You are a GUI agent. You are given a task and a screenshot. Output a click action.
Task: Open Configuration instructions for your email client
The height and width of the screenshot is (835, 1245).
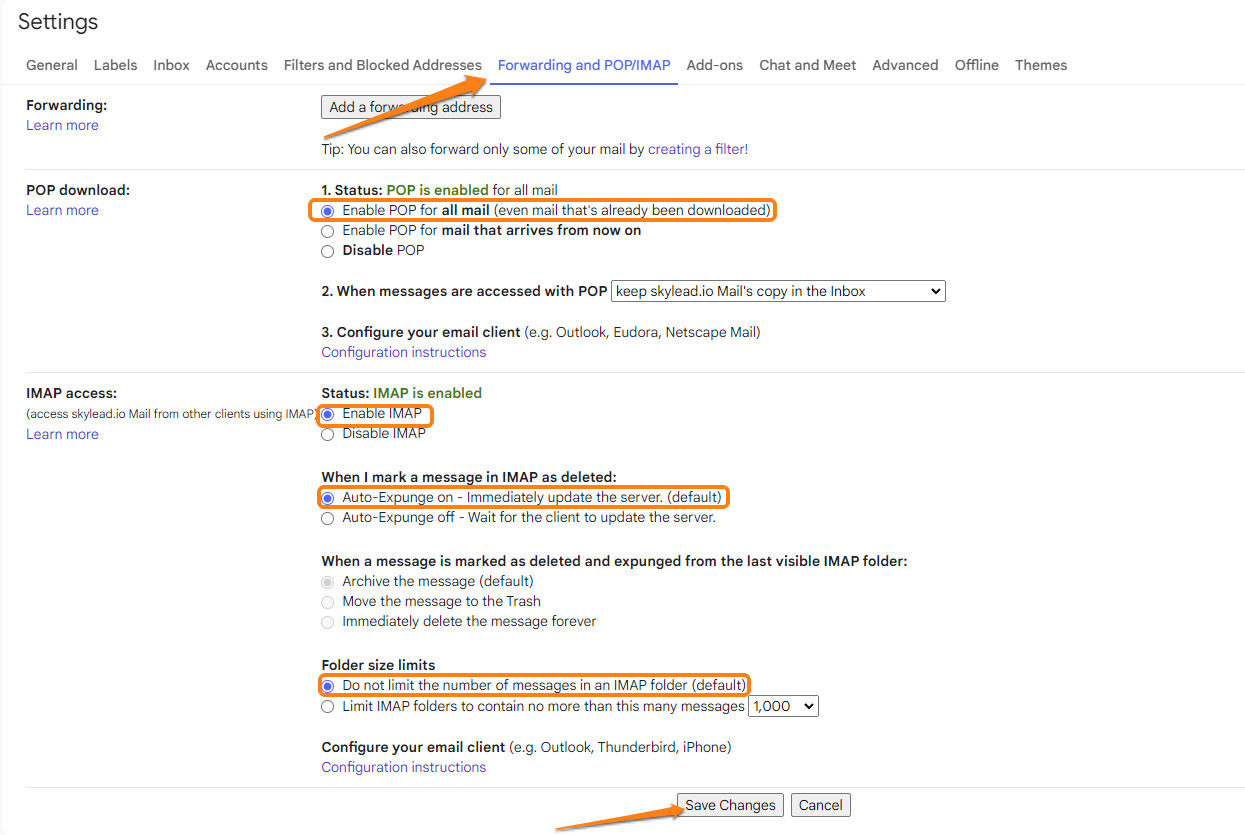[403, 352]
